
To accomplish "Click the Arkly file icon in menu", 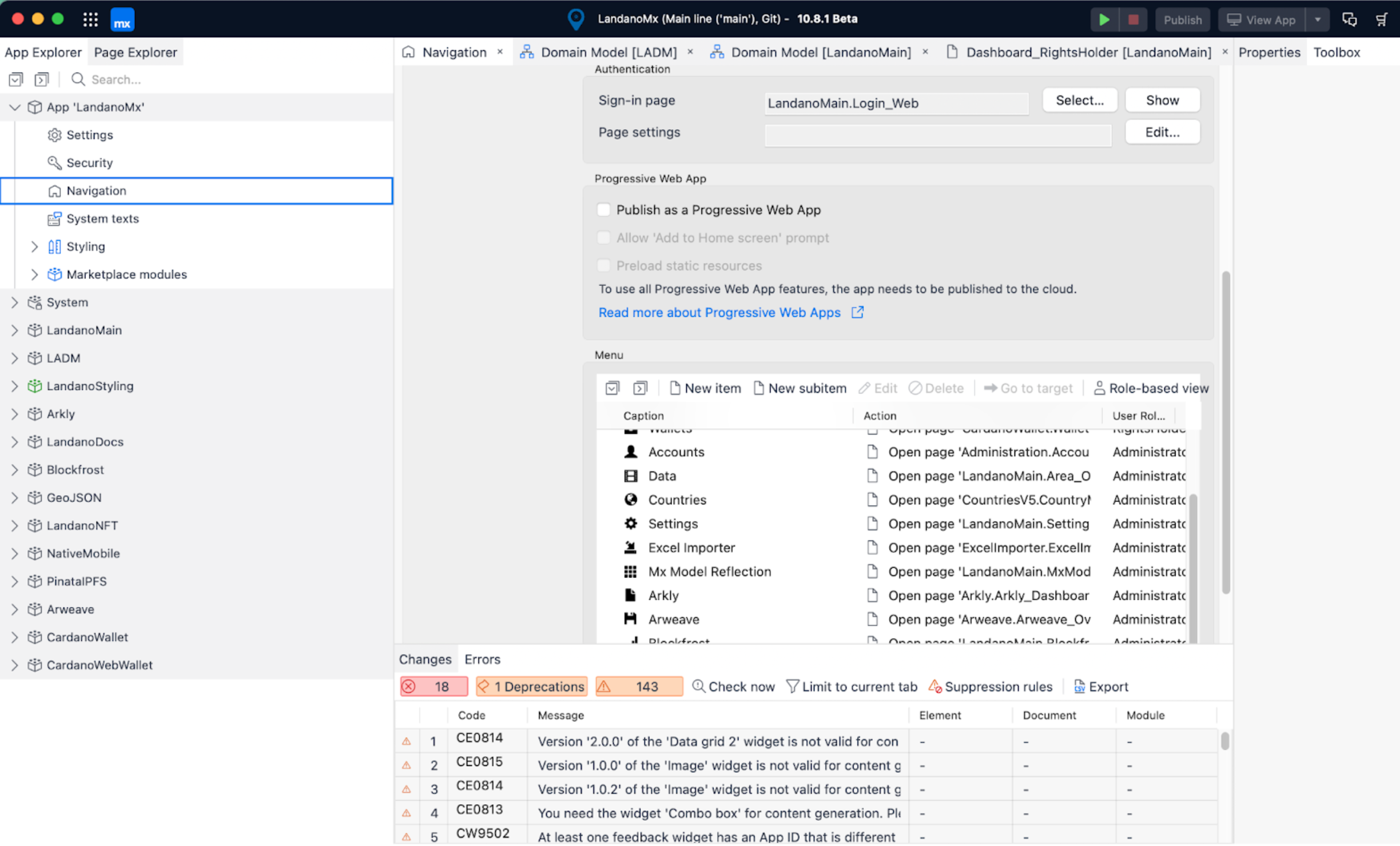I will (630, 595).
